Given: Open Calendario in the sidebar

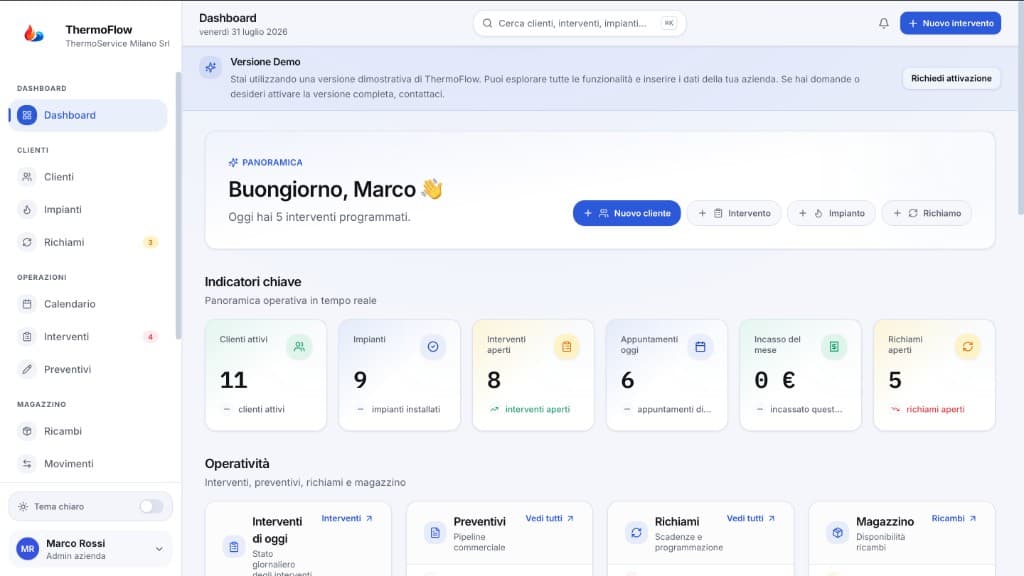Looking at the screenshot, I should (x=88, y=304).
